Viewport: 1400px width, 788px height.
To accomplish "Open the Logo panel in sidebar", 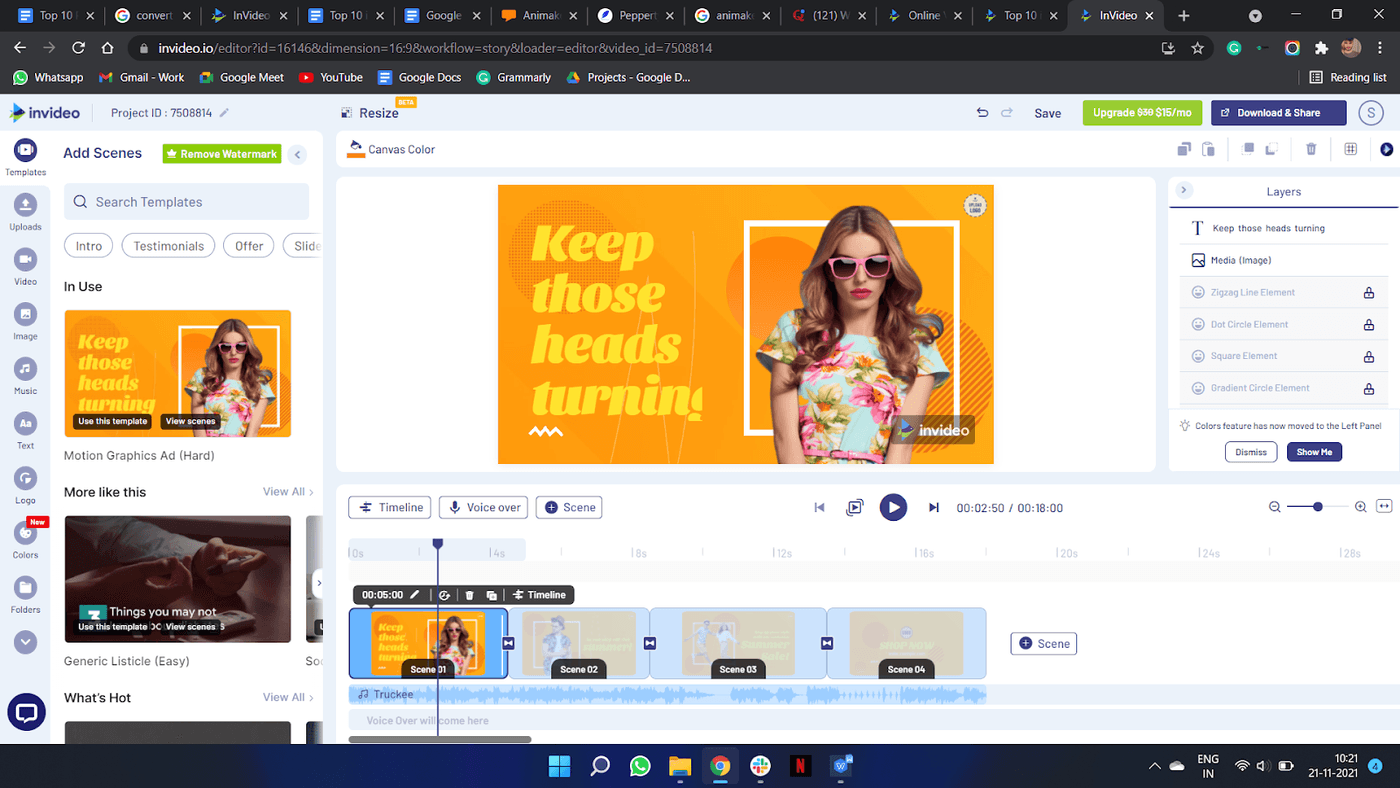I will (25, 479).
